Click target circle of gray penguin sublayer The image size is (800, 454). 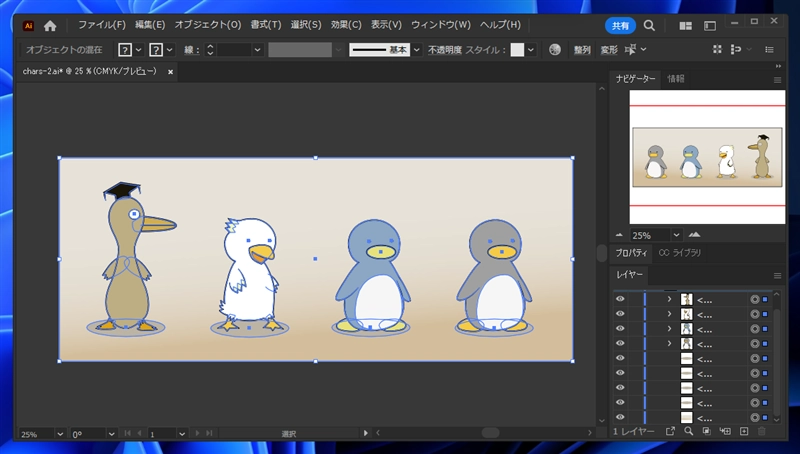pos(755,344)
